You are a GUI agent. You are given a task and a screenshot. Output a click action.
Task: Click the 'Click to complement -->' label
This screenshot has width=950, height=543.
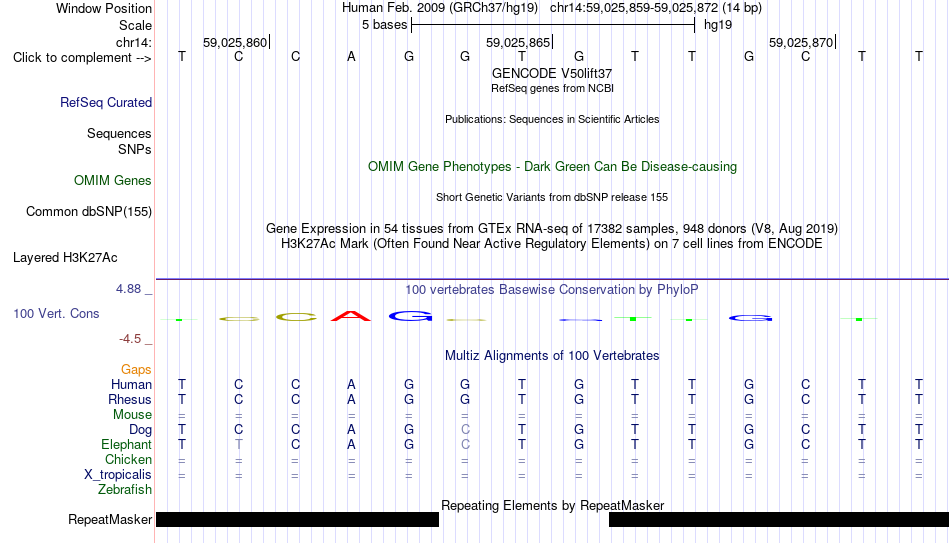[82, 58]
